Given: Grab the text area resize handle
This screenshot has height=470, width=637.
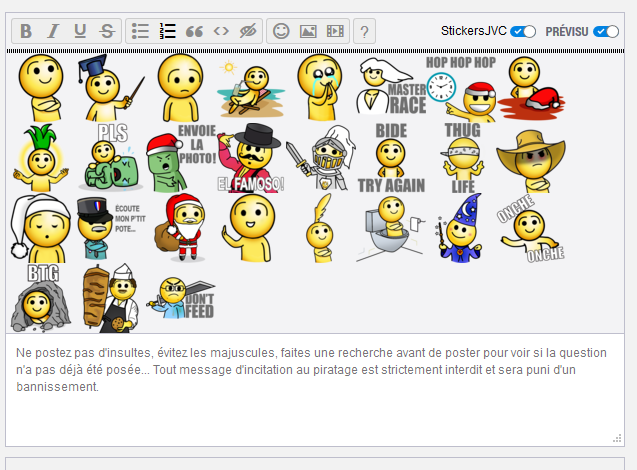Looking at the screenshot, I should tap(617, 439).
